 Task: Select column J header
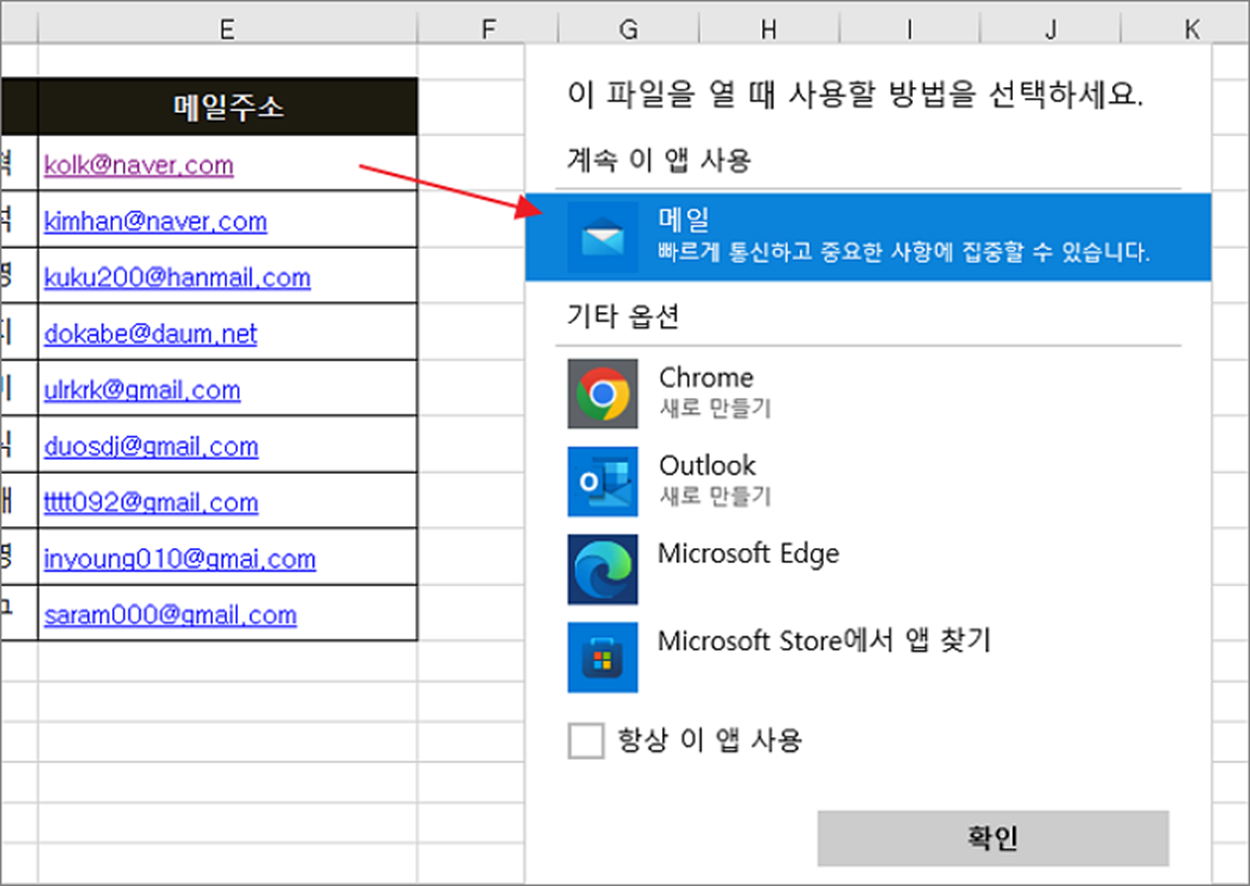(1050, 29)
